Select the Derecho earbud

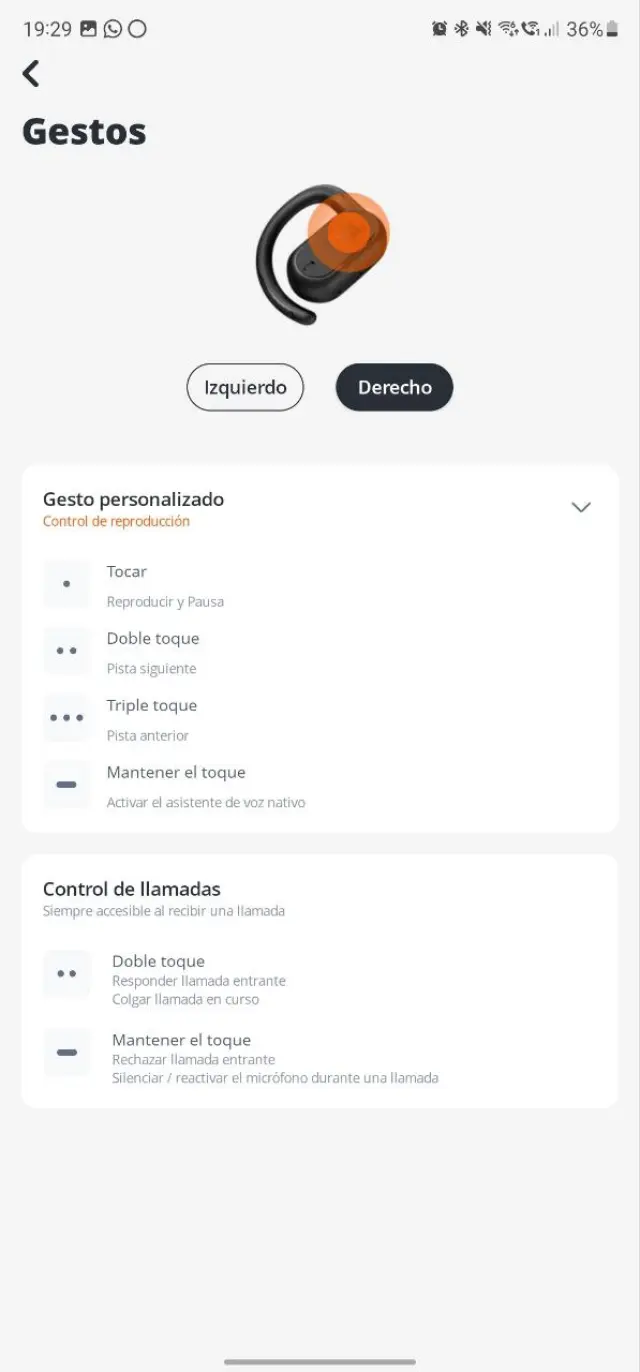coord(394,387)
